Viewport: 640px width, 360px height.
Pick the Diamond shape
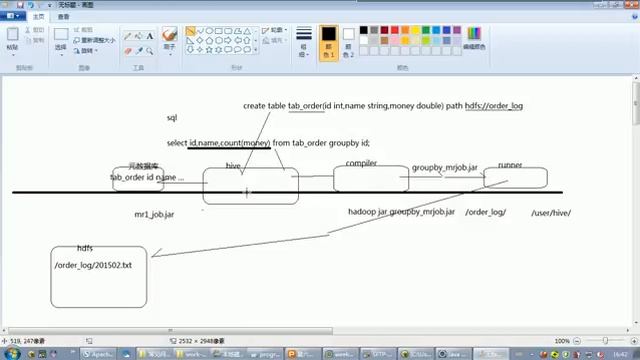[x=200, y=40]
